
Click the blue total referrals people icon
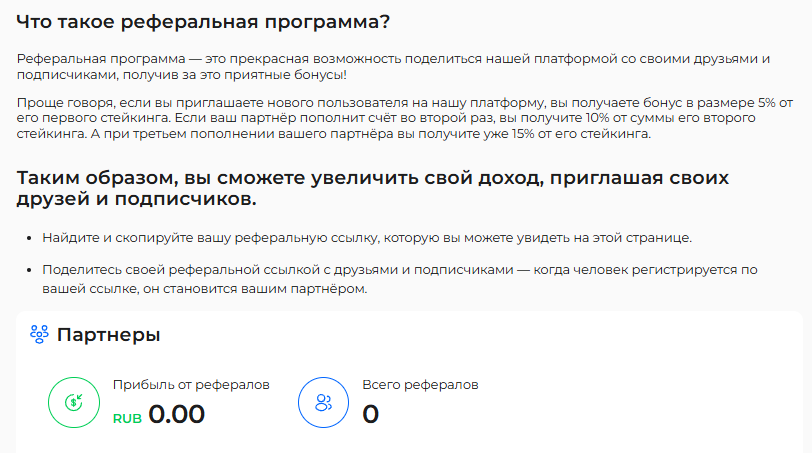tap(324, 402)
